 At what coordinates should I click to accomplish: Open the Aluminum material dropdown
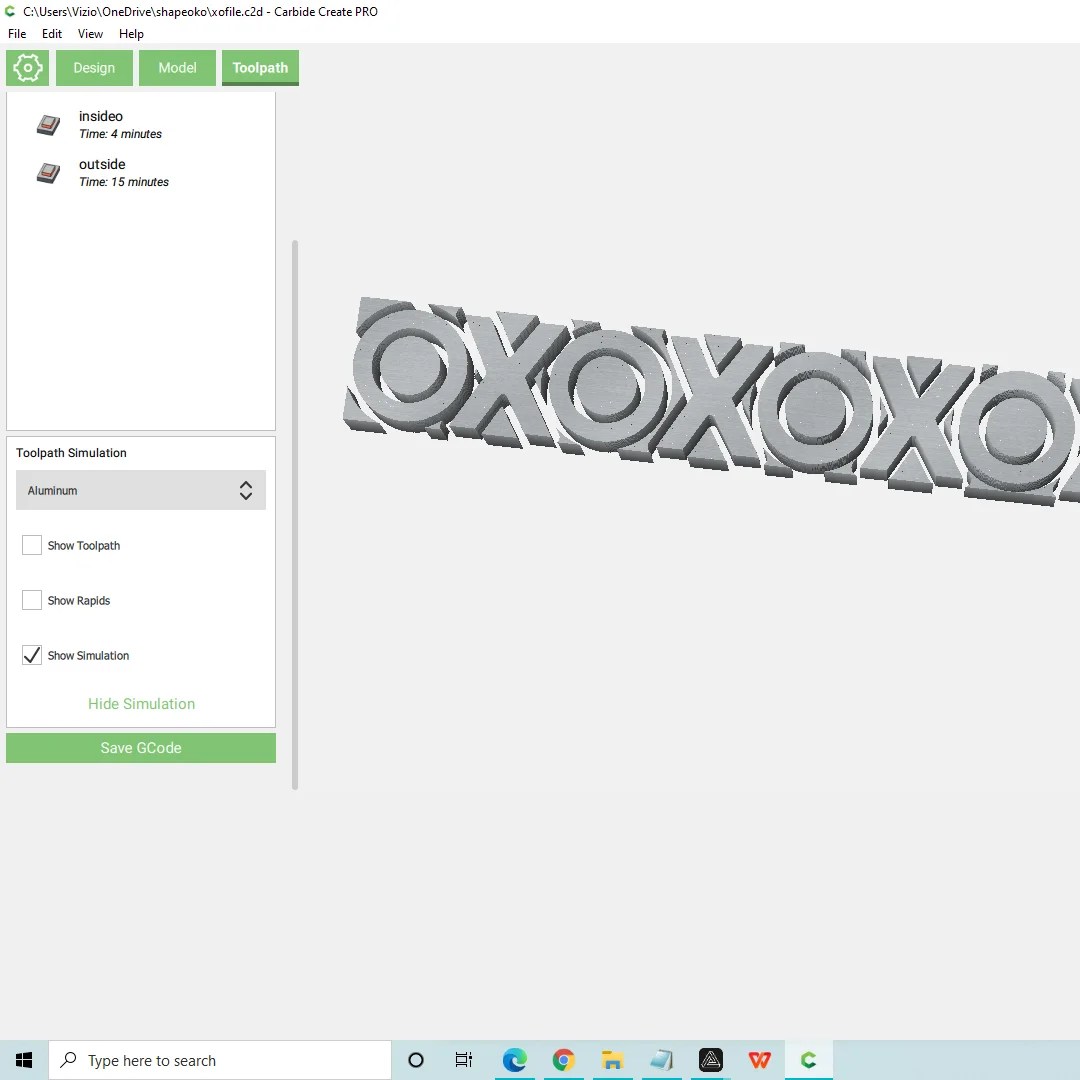click(141, 490)
